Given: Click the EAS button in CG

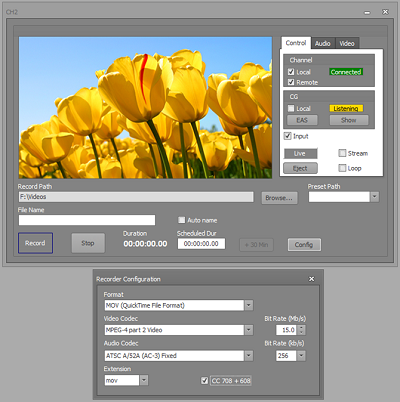Looking at the screenshot, I should tap(302, 120).
